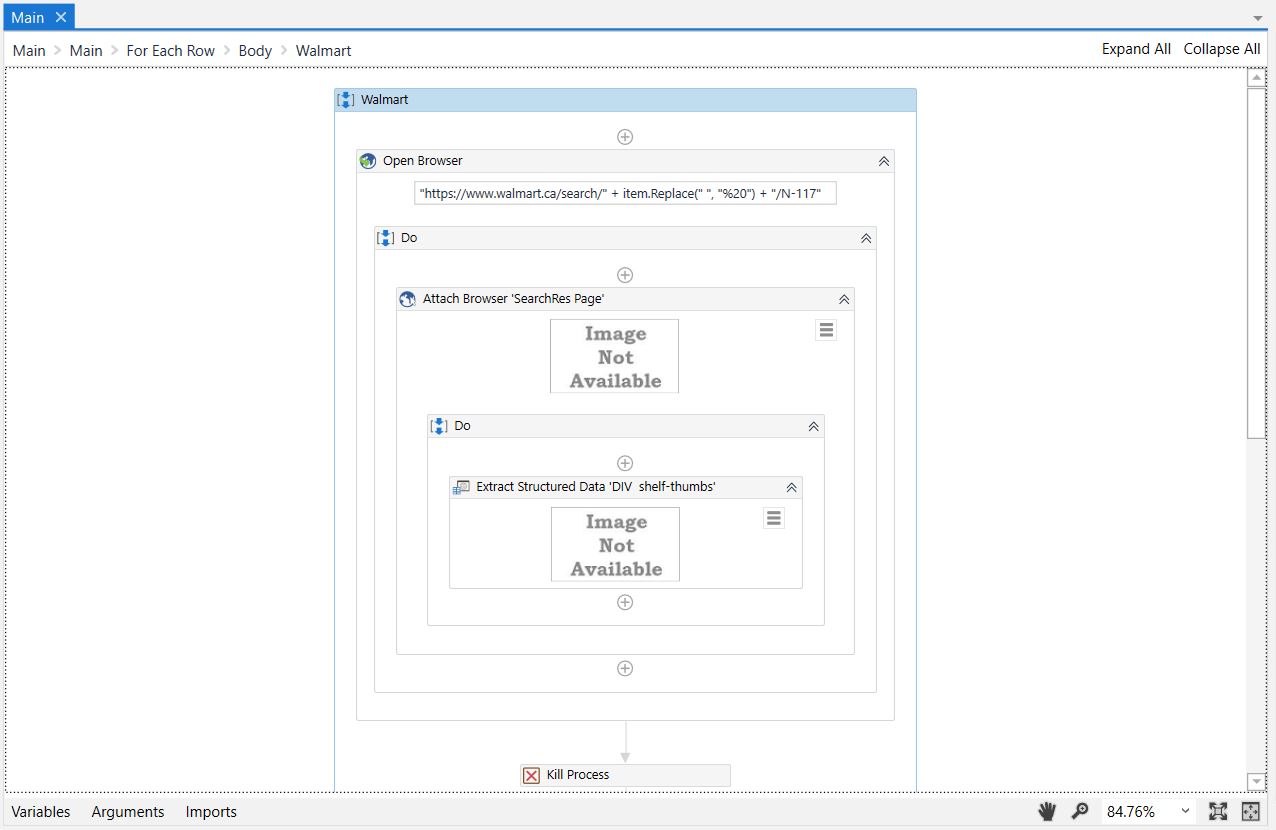
Task: Add activity below Extract Structured Data
Action: (625, 602)
